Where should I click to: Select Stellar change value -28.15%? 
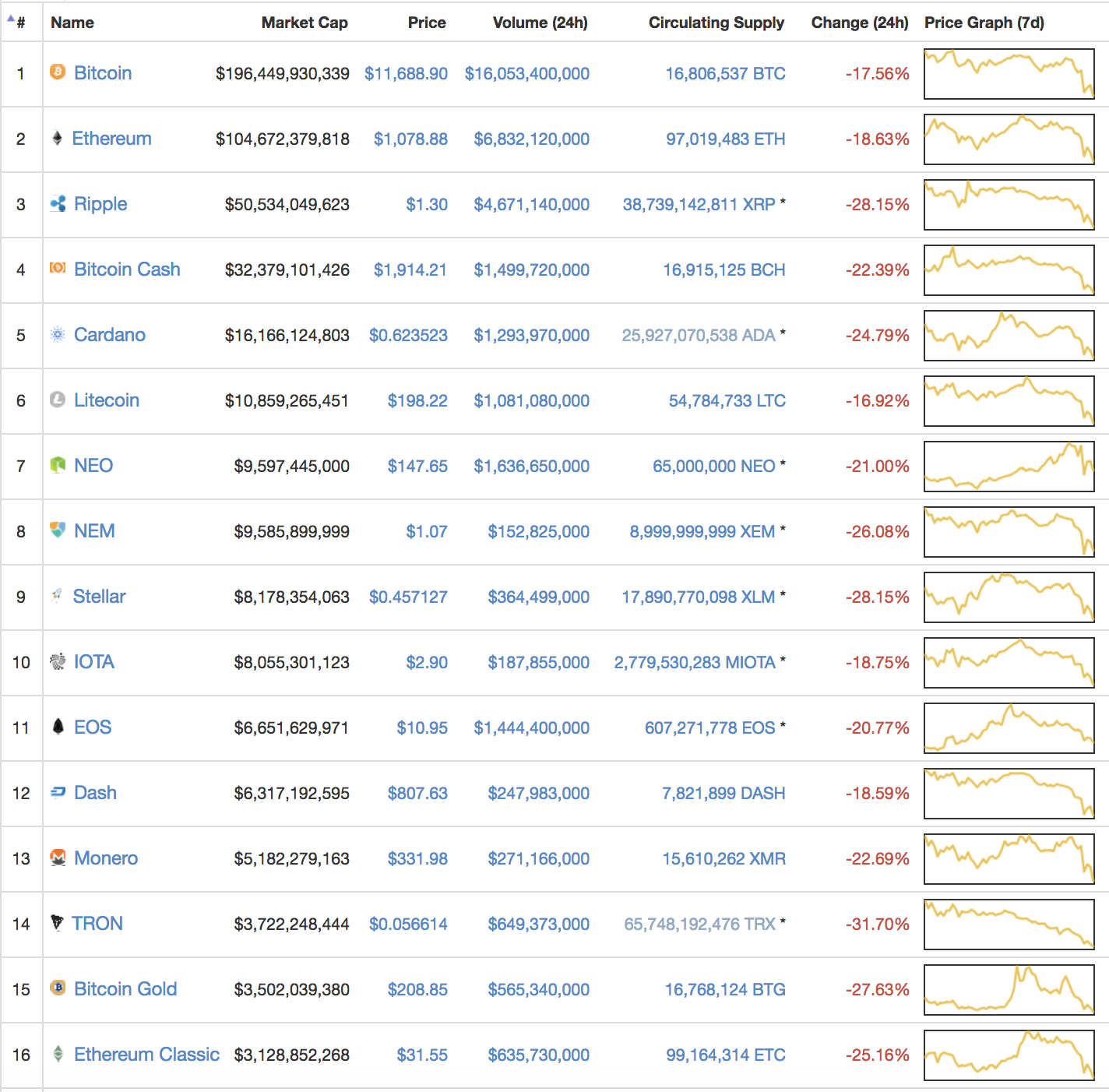coord(878,597)
